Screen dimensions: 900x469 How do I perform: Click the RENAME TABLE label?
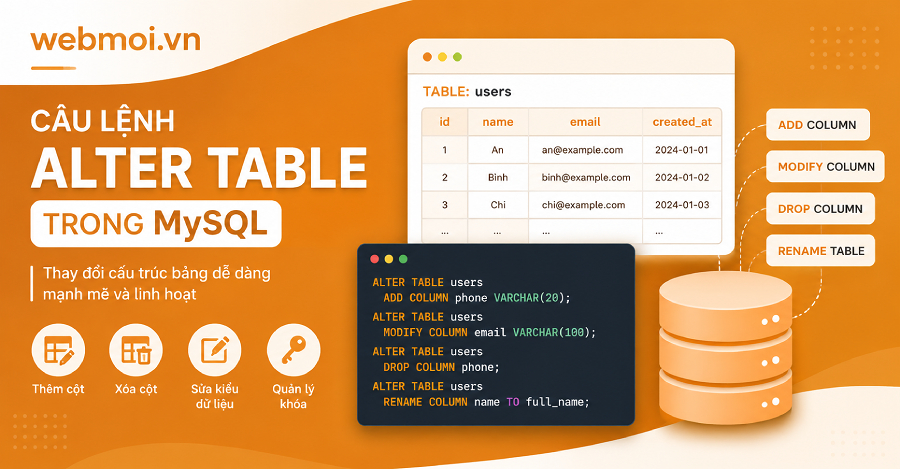(820, 250)
